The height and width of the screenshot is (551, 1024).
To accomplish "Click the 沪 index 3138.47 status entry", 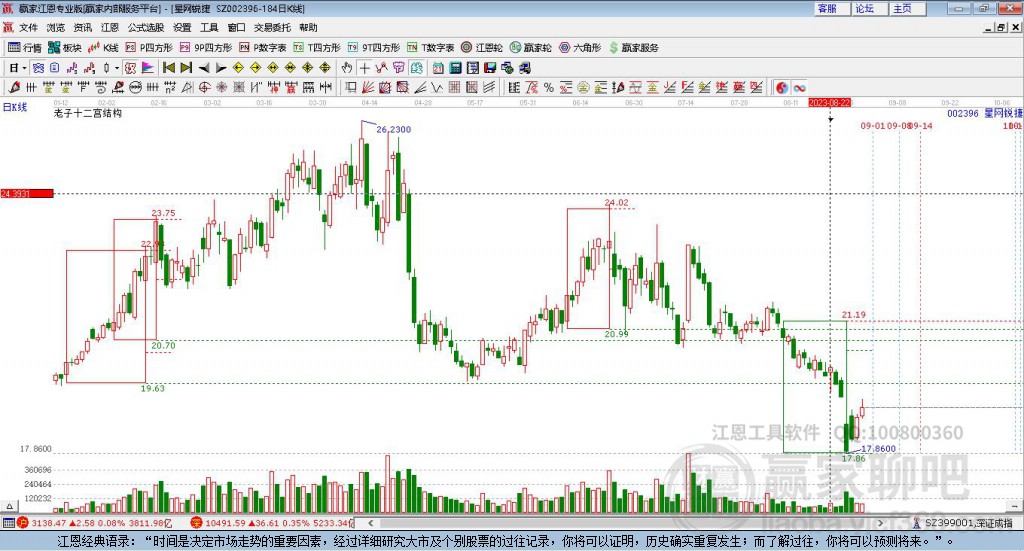I will 95,523.
